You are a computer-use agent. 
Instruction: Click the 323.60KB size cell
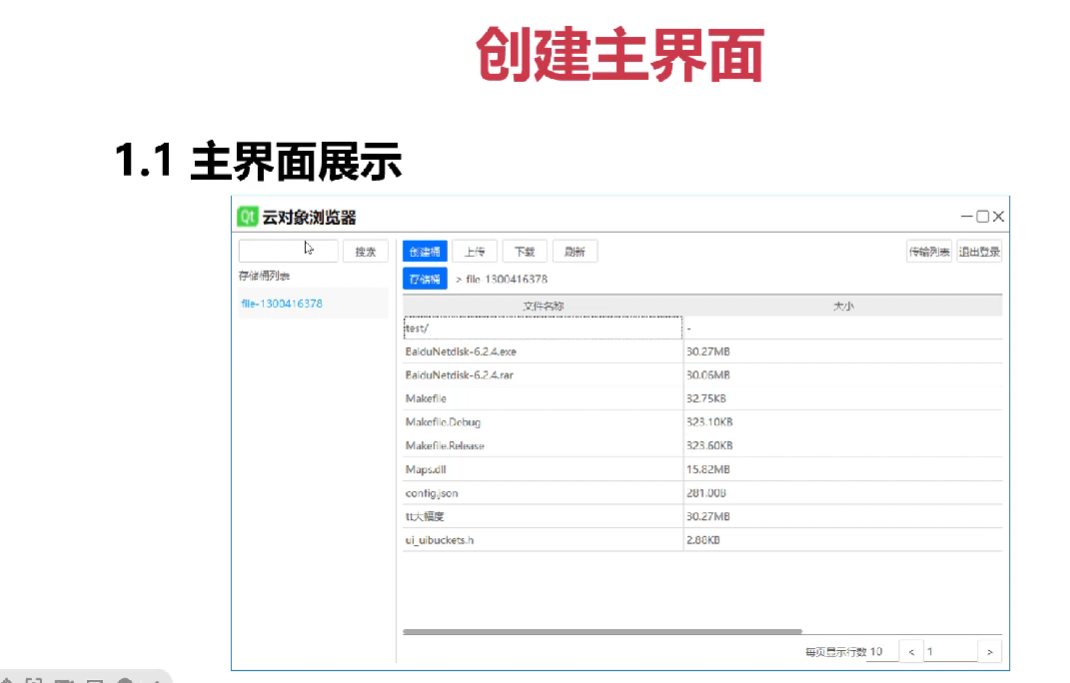tap(843, 445)
